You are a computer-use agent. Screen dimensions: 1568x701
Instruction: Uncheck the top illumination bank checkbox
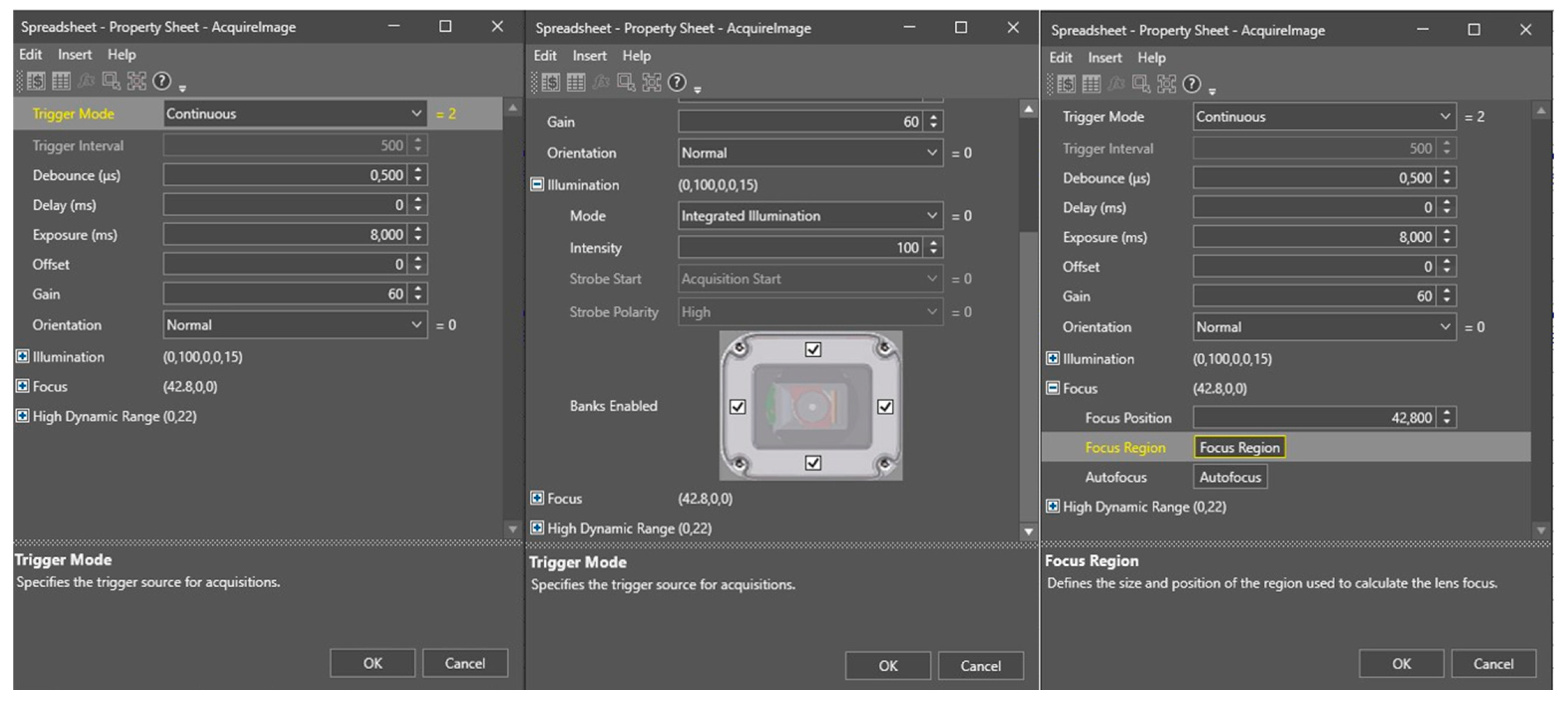(x=813, y=349)
